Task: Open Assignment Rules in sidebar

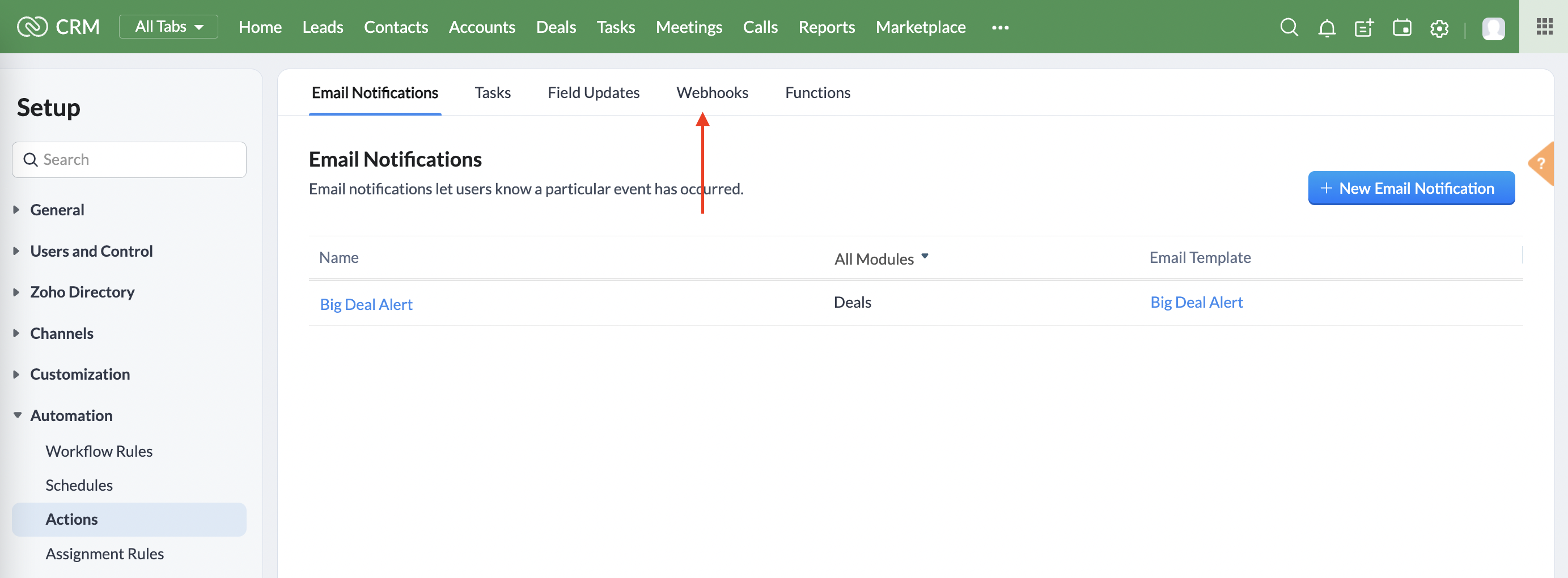Action: (x=105, y=554)
